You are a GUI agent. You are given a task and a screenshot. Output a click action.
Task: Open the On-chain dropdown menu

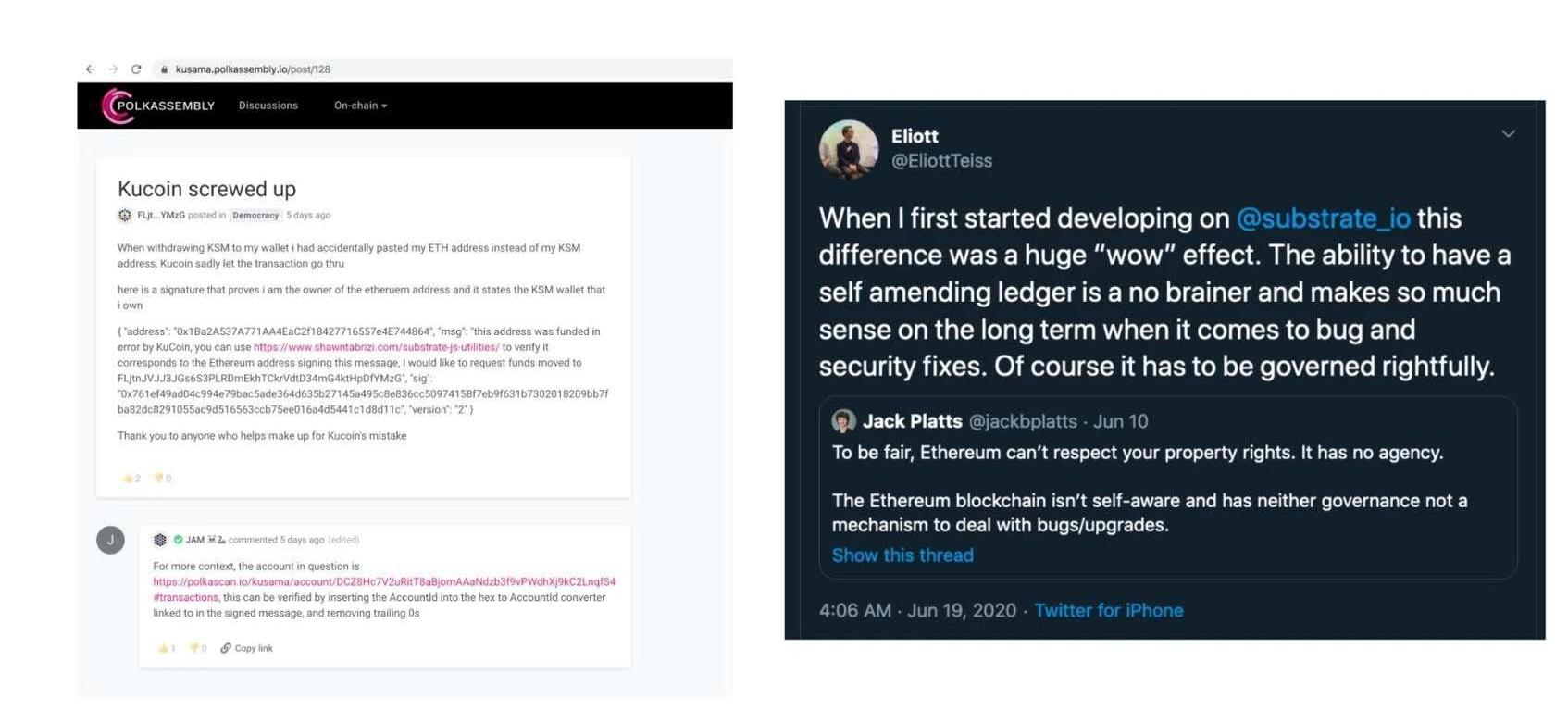coord(360,106)
